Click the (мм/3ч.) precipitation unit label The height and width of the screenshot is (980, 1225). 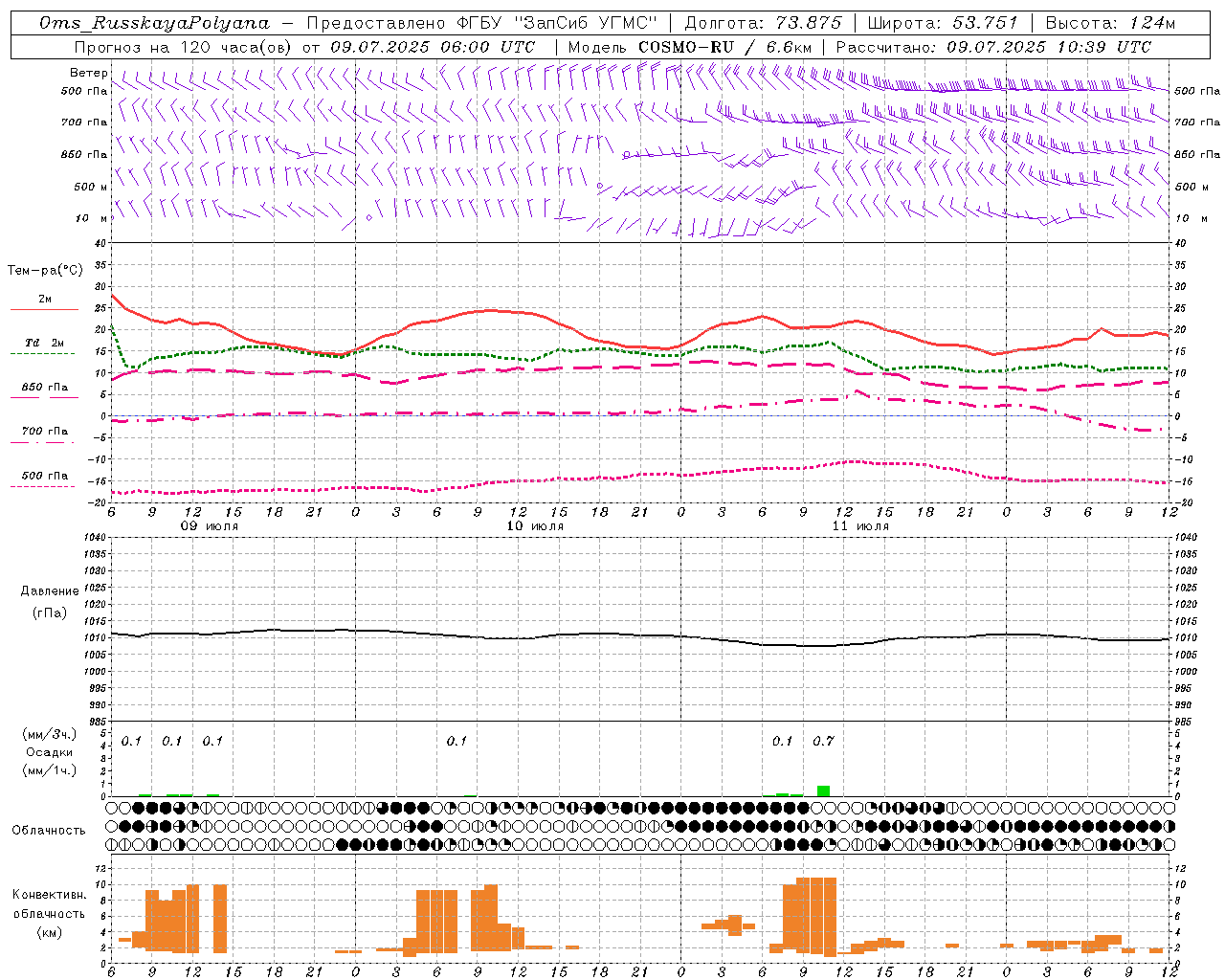pos(50,734)
